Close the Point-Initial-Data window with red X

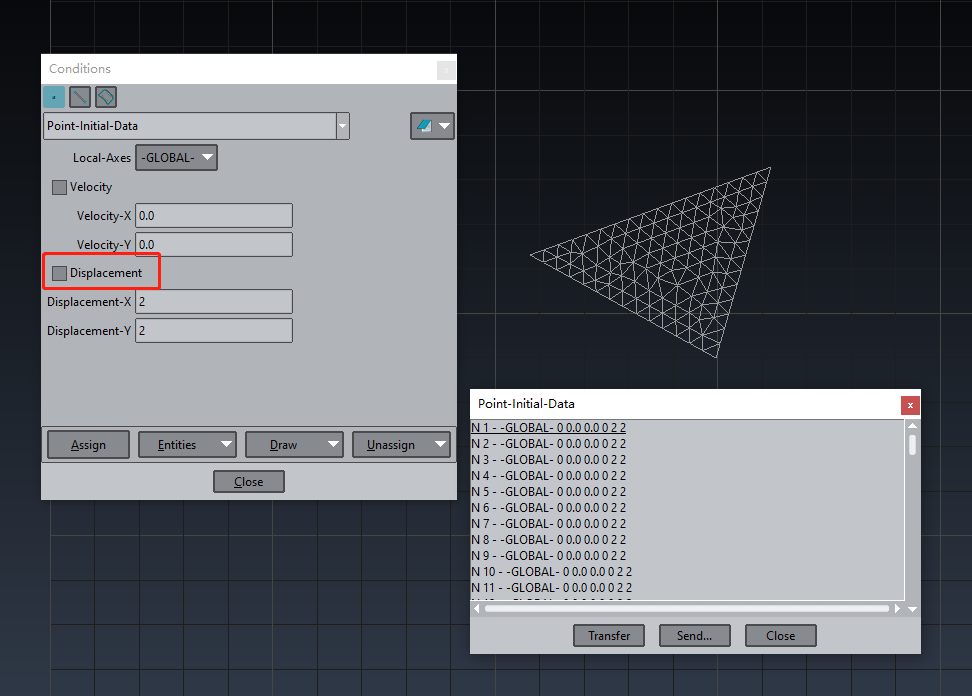[910, 405]
